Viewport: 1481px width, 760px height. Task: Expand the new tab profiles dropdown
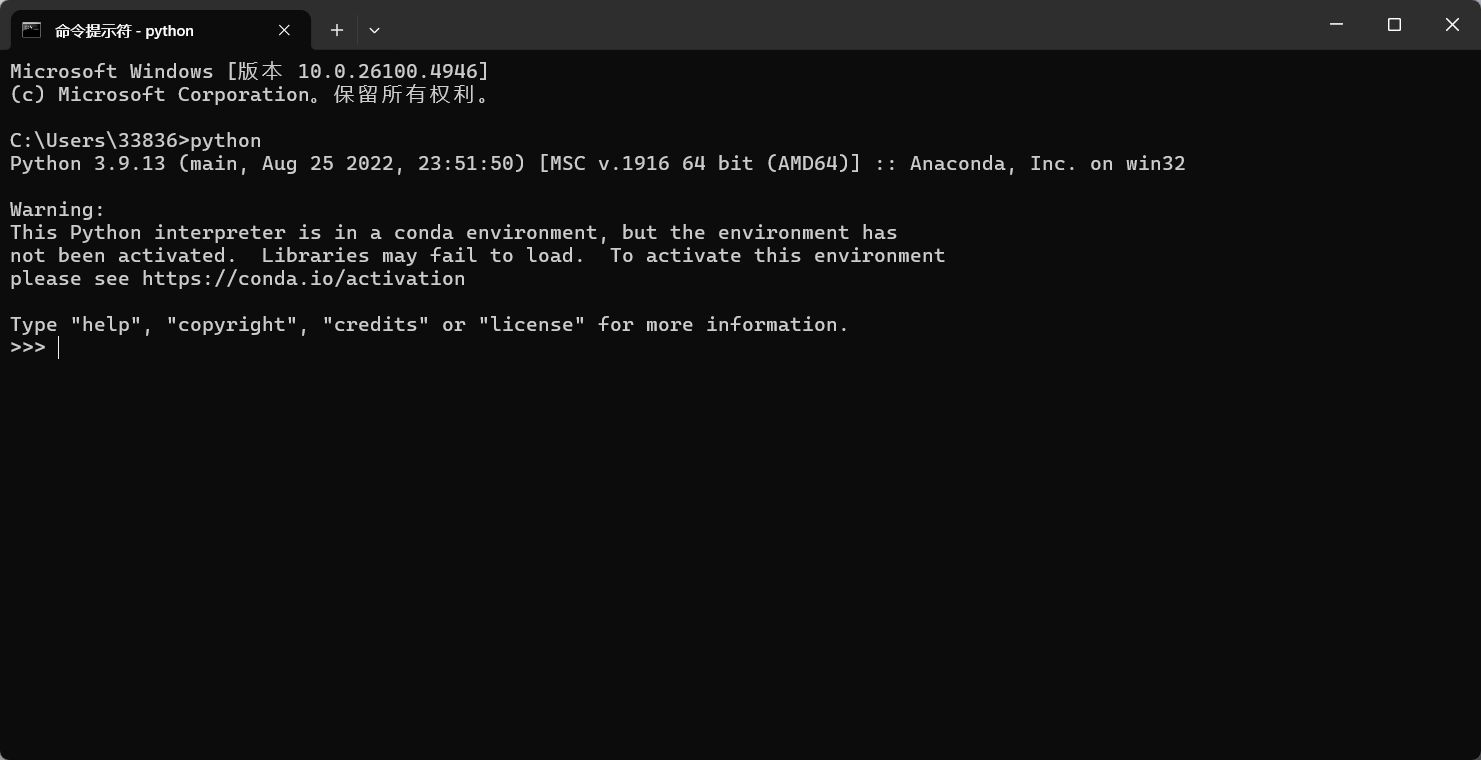pyautogui.click(x=374, y=30)
